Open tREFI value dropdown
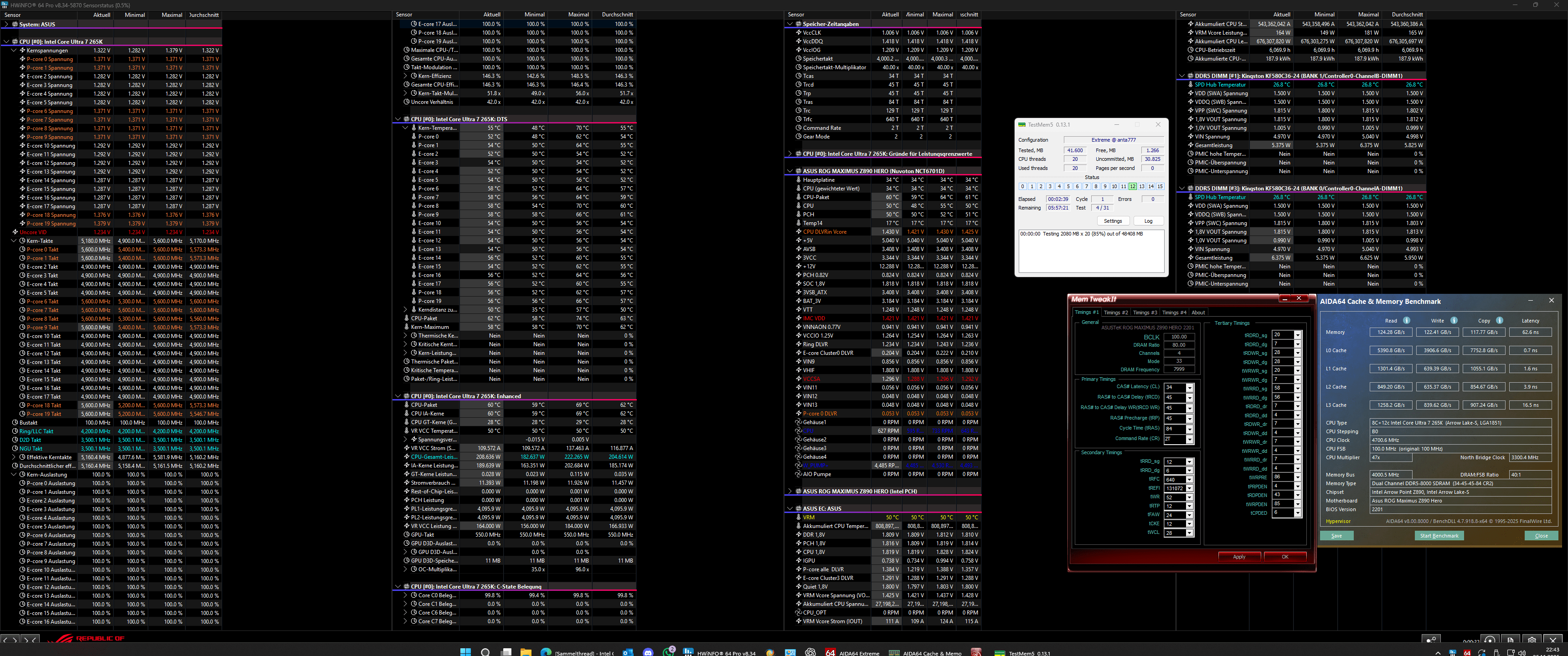 coord(1189,488)
